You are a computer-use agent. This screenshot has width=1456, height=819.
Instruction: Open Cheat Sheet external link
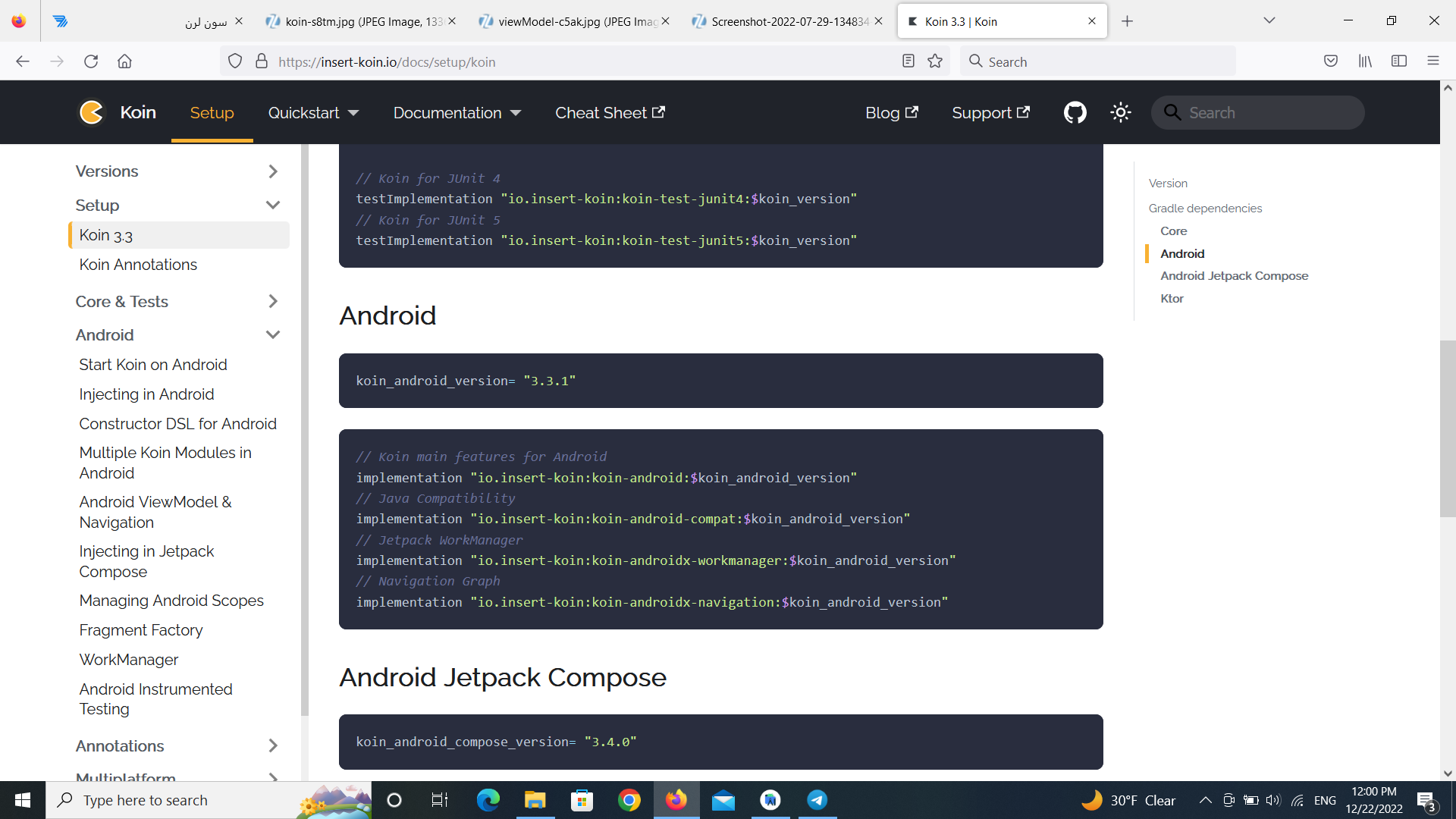pos(610,113)
